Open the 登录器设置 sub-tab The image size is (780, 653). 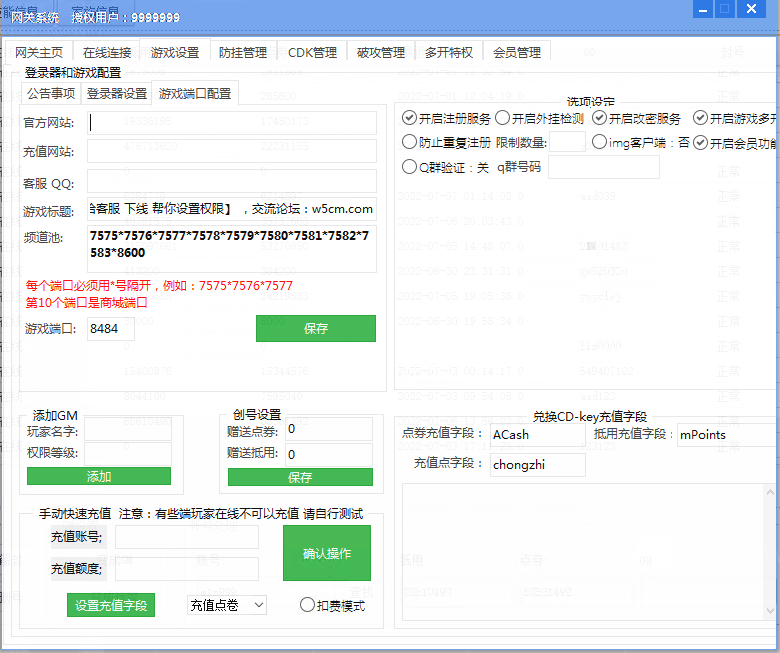click(x=117, y=93)
